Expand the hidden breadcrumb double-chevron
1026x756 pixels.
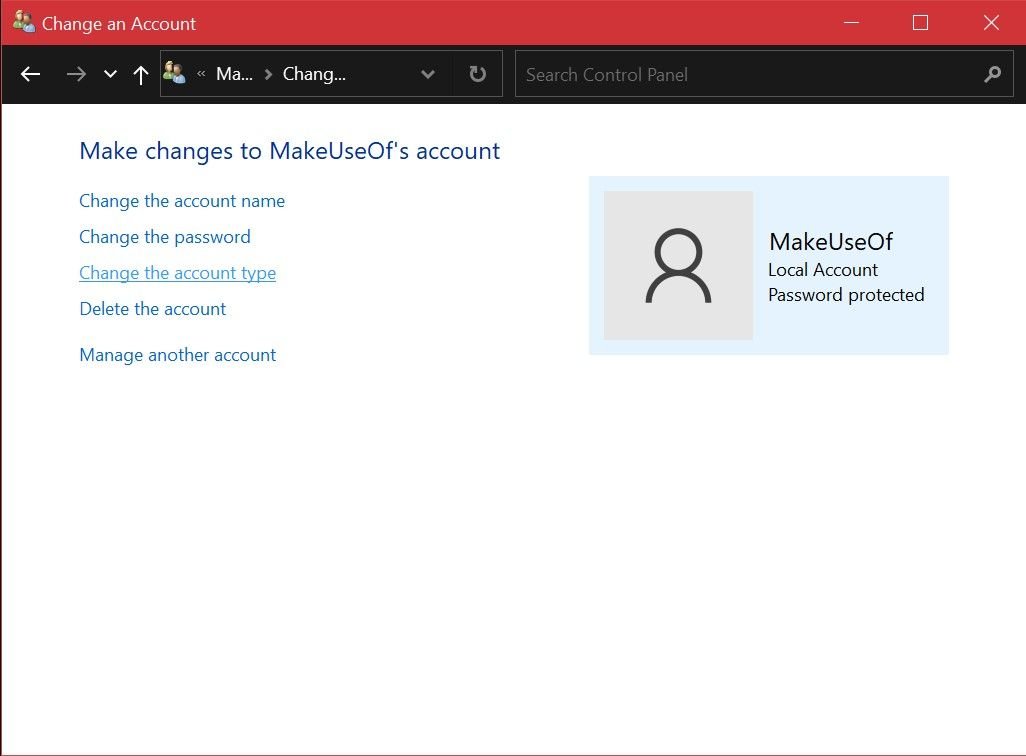201,74
